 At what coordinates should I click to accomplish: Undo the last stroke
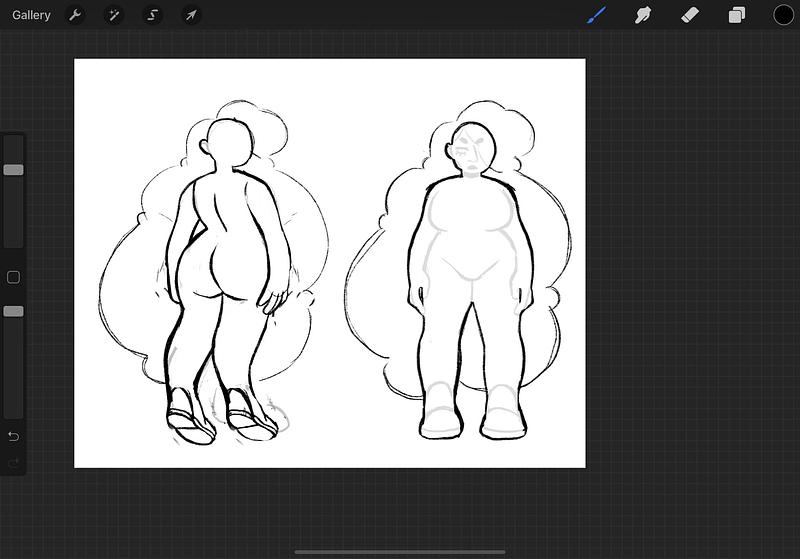click(13, 437)
